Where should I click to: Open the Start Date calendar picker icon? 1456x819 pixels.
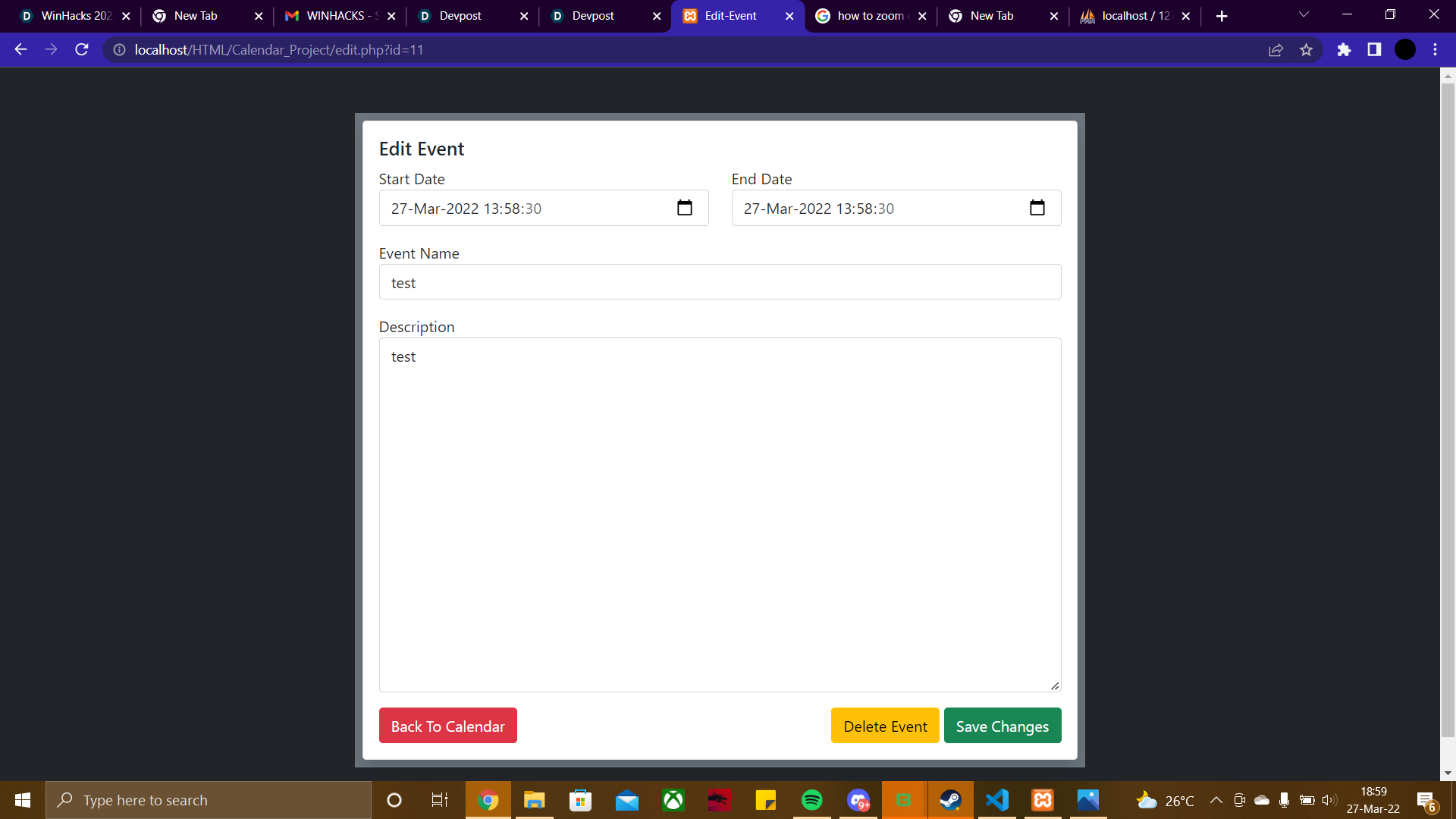(x=684, y=208)
